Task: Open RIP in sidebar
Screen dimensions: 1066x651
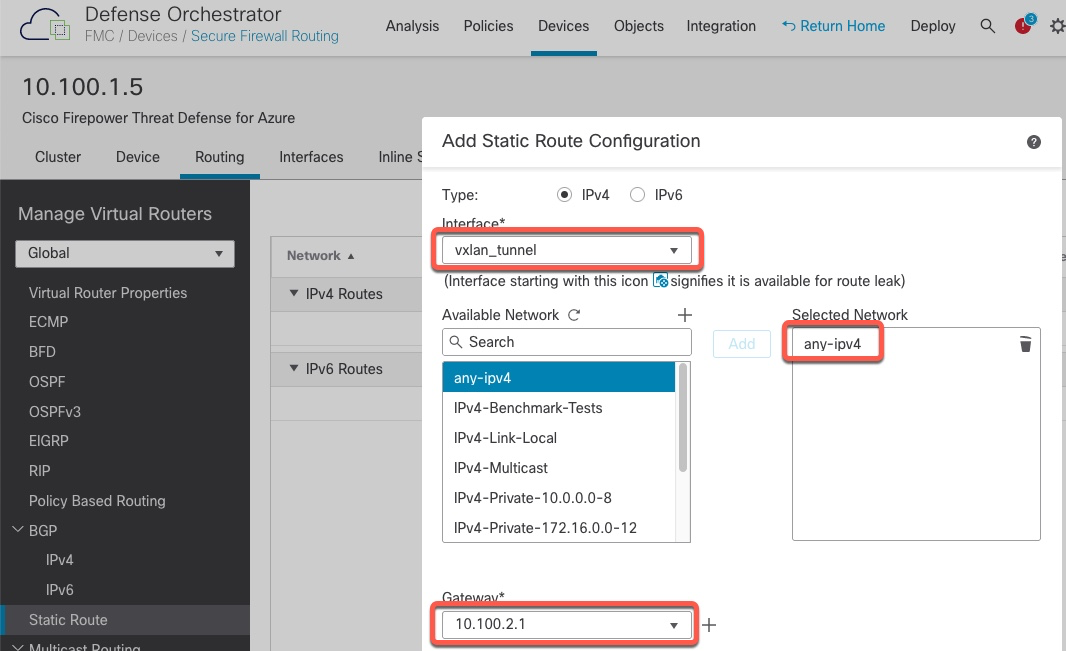Action: (x=39, y=471)
